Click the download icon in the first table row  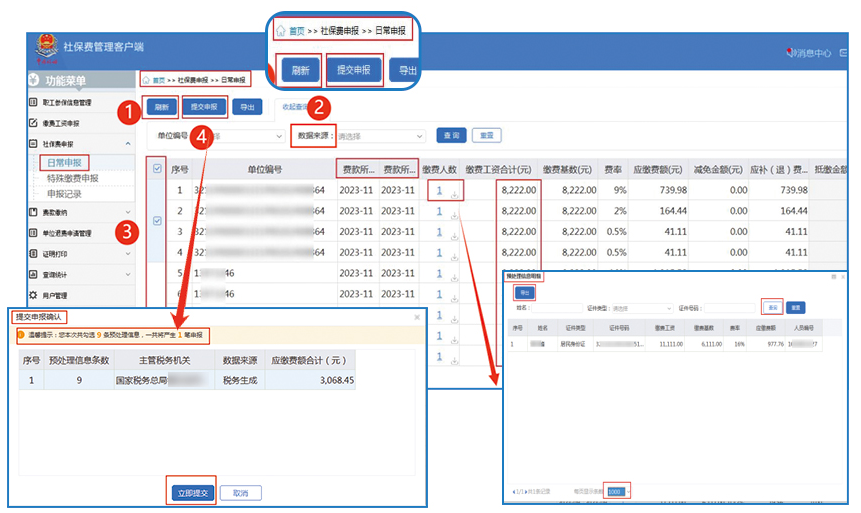(x=455, y=194)
